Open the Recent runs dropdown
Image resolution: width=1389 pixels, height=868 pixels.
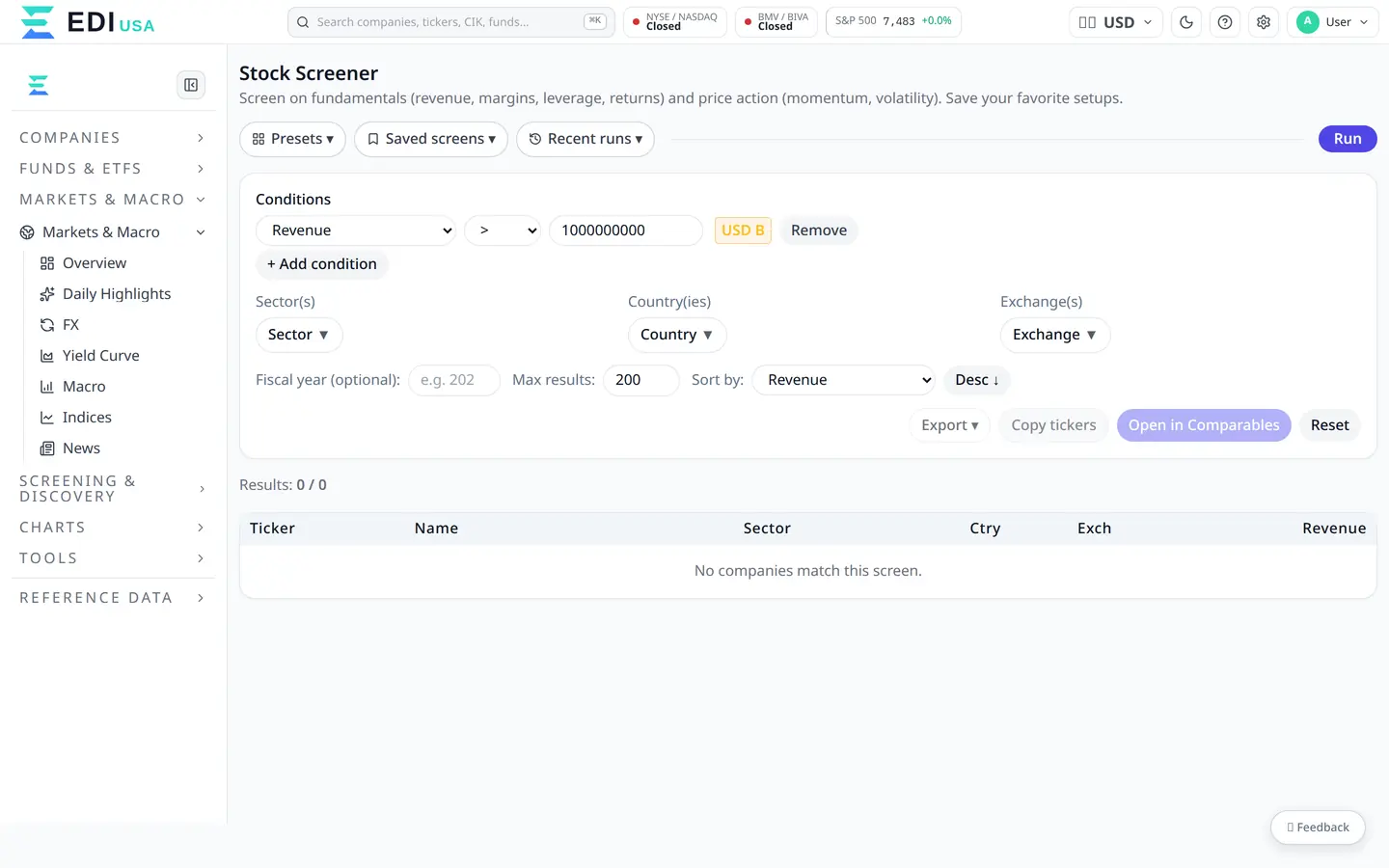pyautogui.click(x=586, y=139)
